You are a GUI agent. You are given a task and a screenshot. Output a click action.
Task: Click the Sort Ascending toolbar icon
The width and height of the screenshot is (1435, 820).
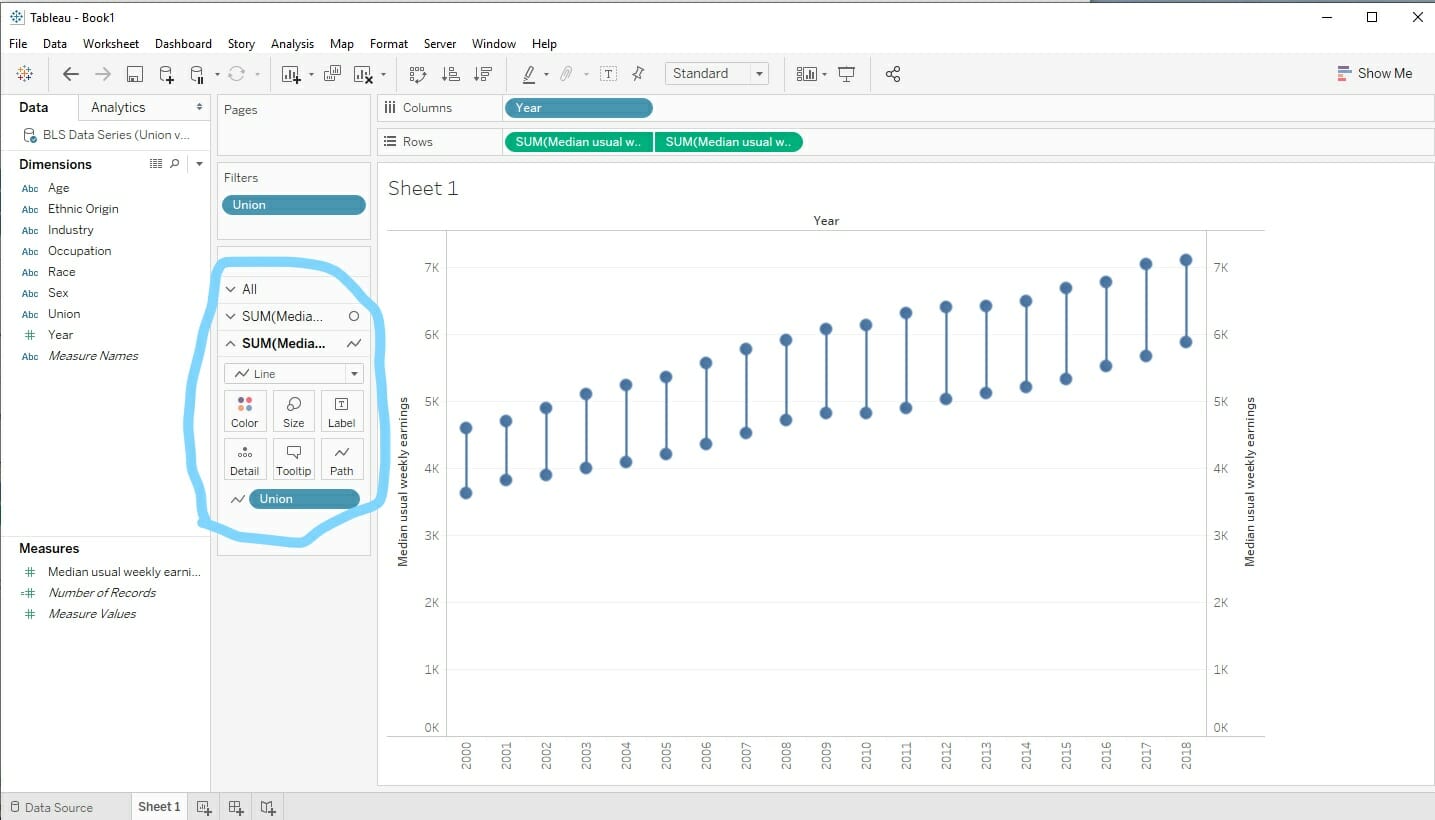[450, 74]
